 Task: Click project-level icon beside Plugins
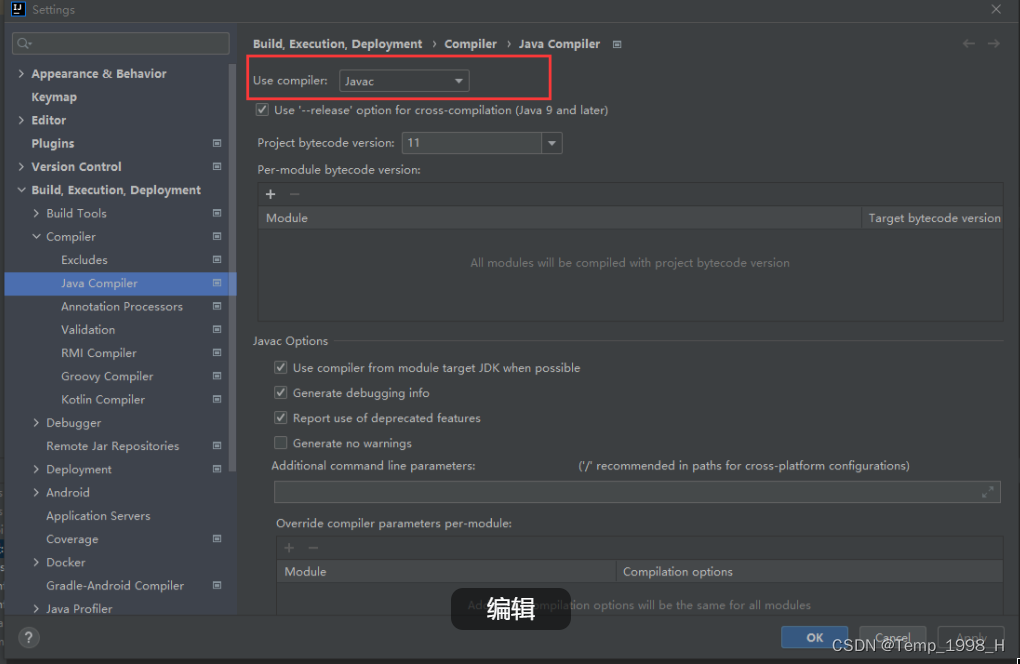tap(217, 143)
